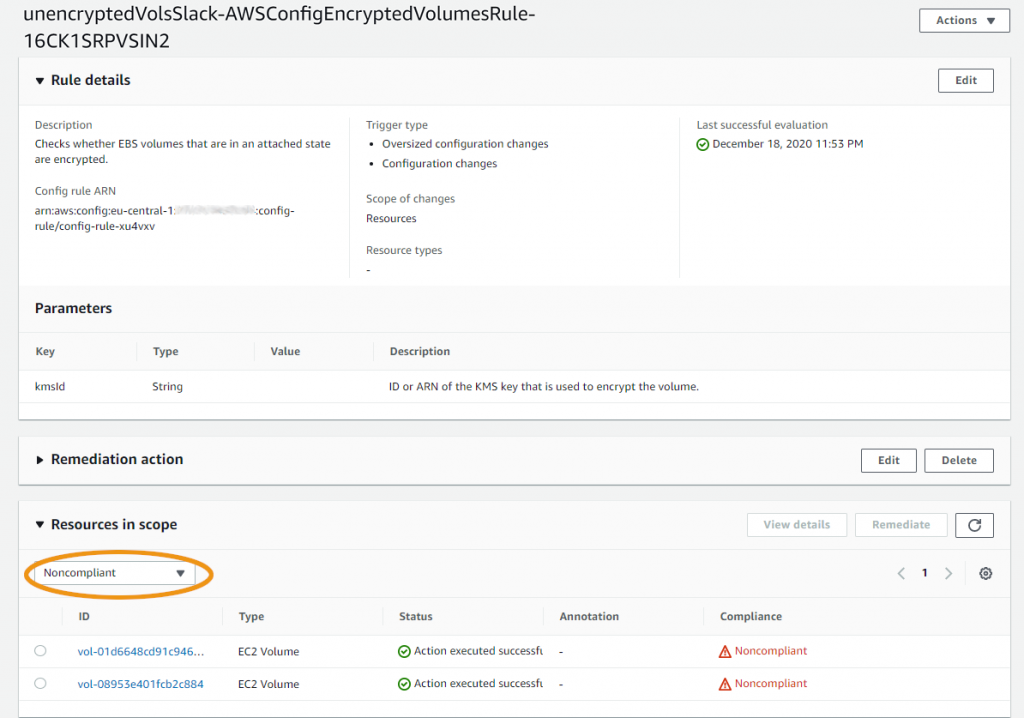The width and height of the screenshot is (1024, 718).
Task: Collapse the Resources in scope section
Action: [x=38, y=524]
